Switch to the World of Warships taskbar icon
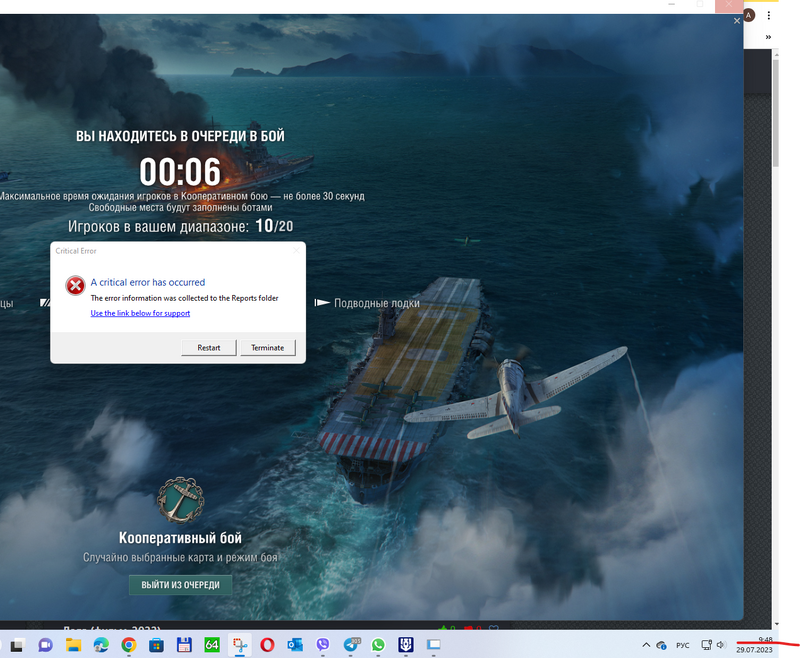 [x=406, y=645]
